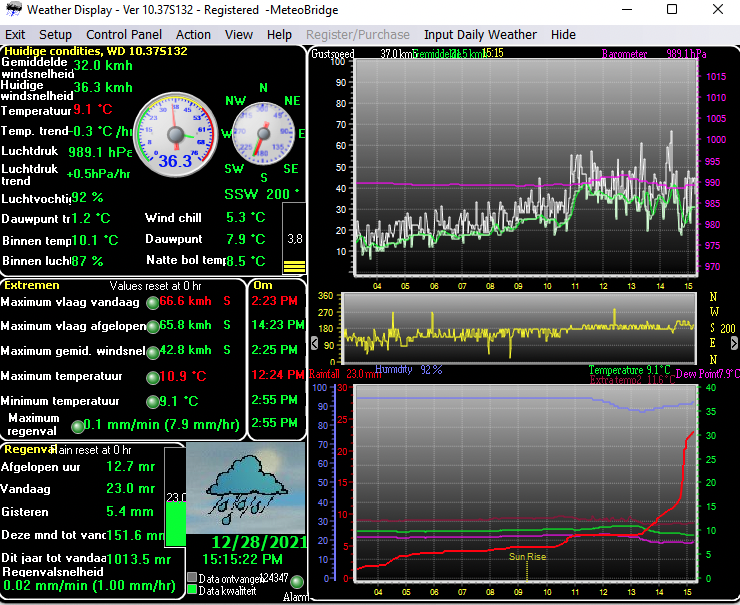Open the Control Panel menu
740x605 pixels.
tap(124, 34)
